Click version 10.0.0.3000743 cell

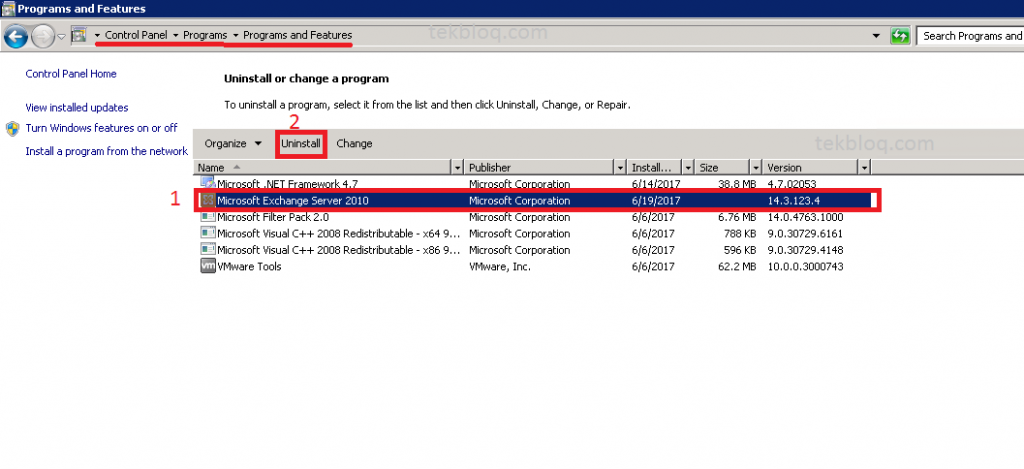805,267
